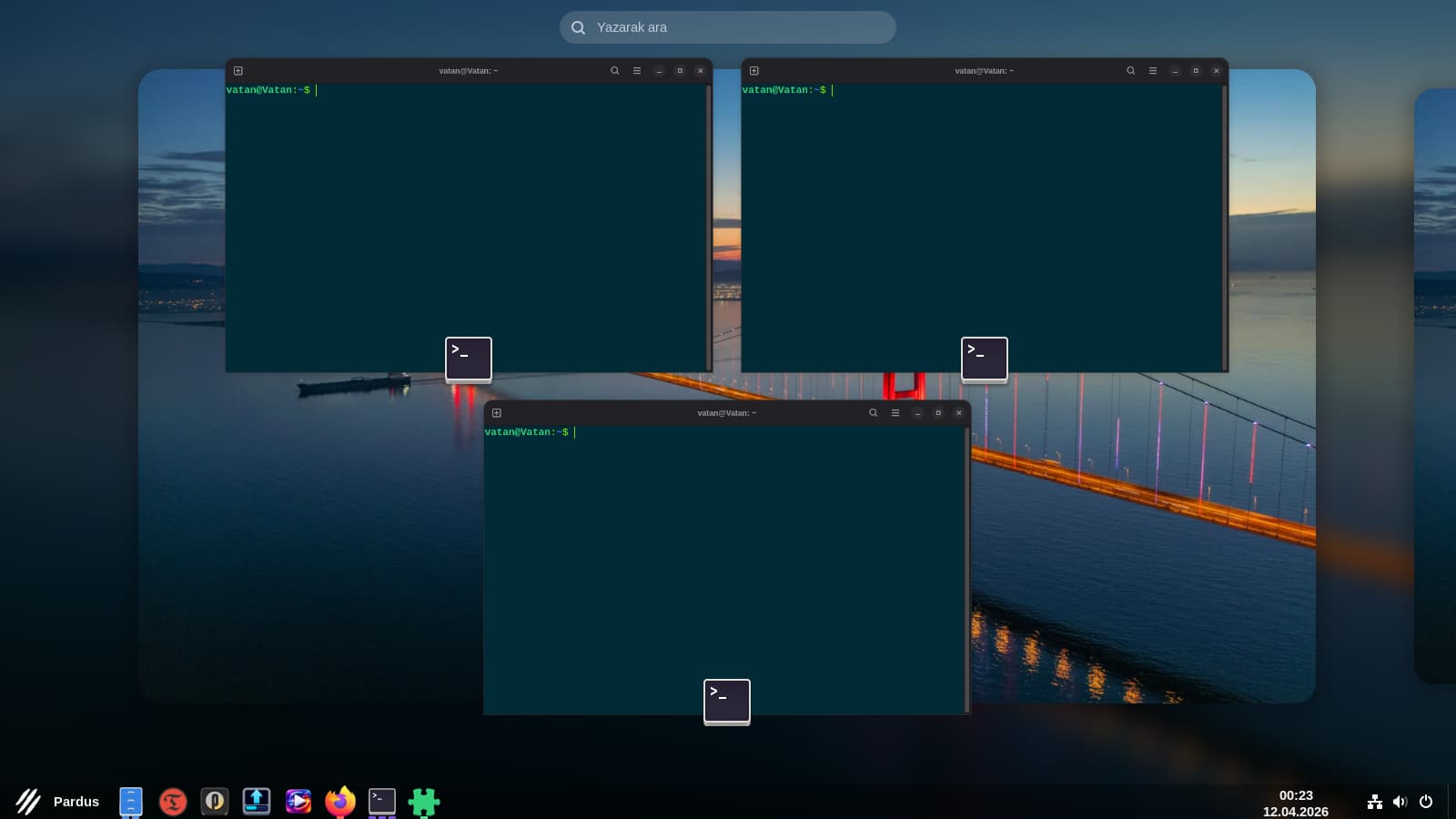Open hamburger menu of the bottom terminal
1456x819 pixels.
point(895,413)
